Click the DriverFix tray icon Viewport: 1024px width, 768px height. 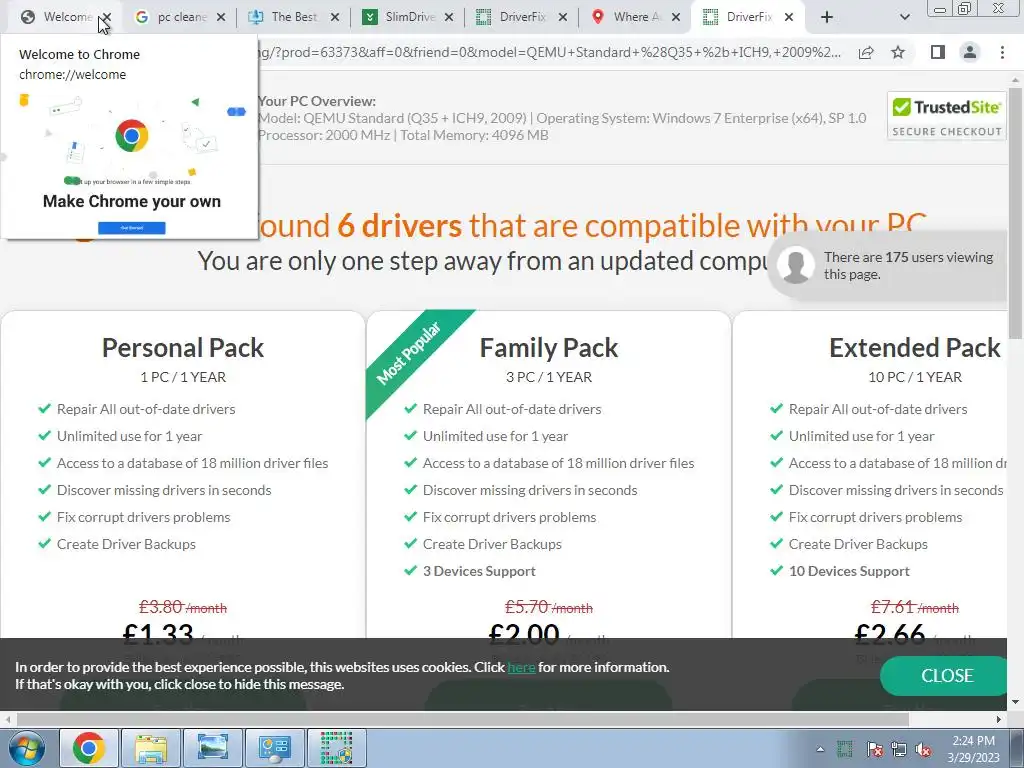[x=844, y=749]
